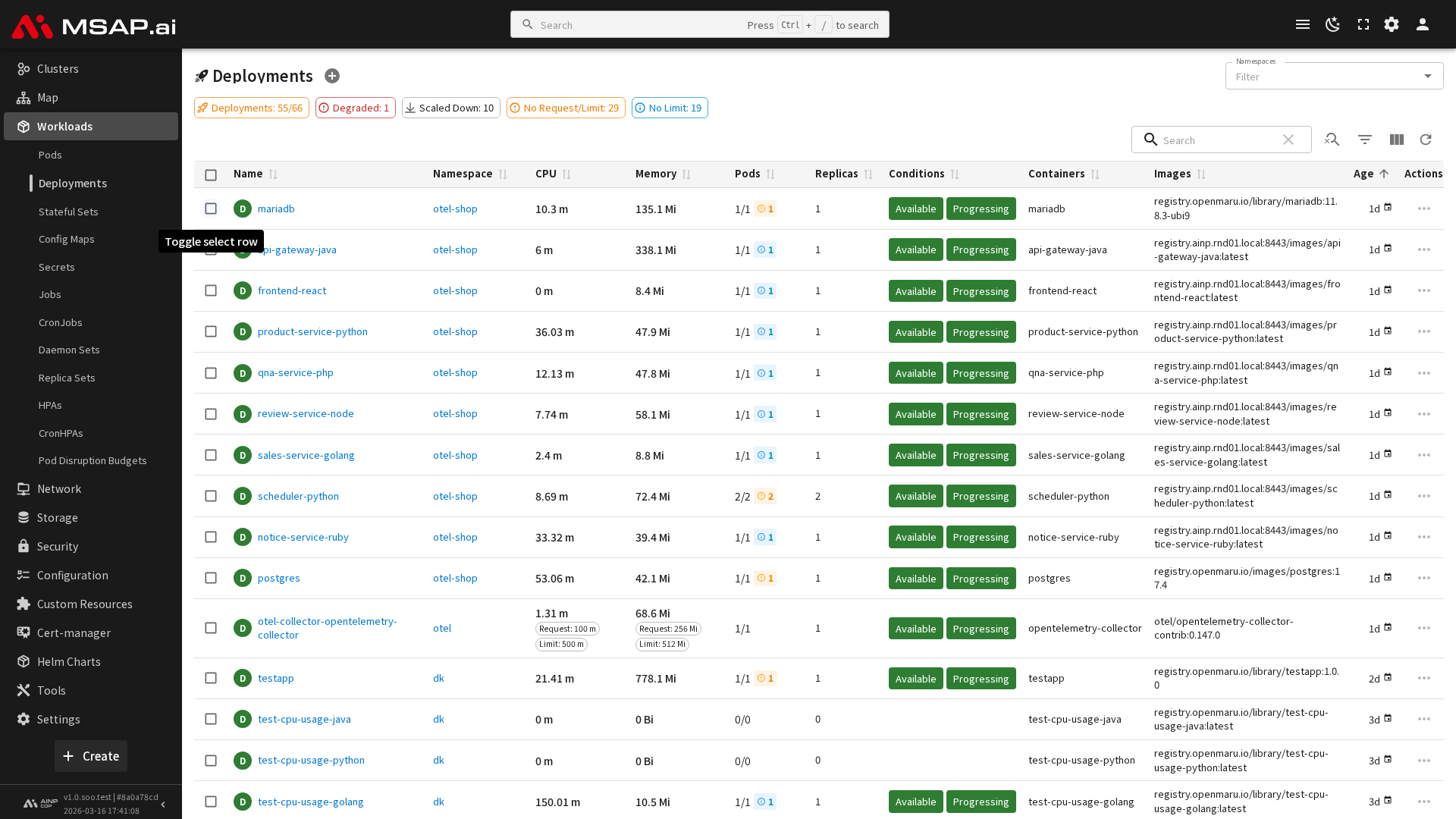The width and height of the screenshot is (1456, 819).
Task: Open actions menu for mariadb row
Action: (x=1423, y=209)
